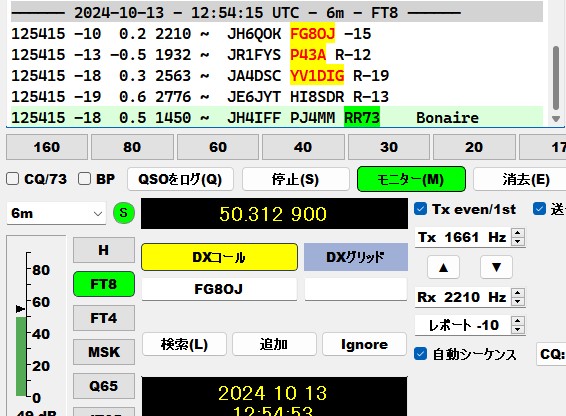This screenshot has width=566, height=416.
Task: Switch to FT4 mode
Action: point(104,318)
